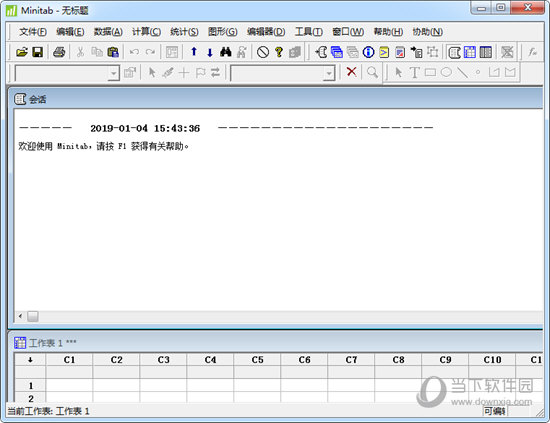Paste using the clipboard icon
The image size is (550, 423).
pos(113,52)
